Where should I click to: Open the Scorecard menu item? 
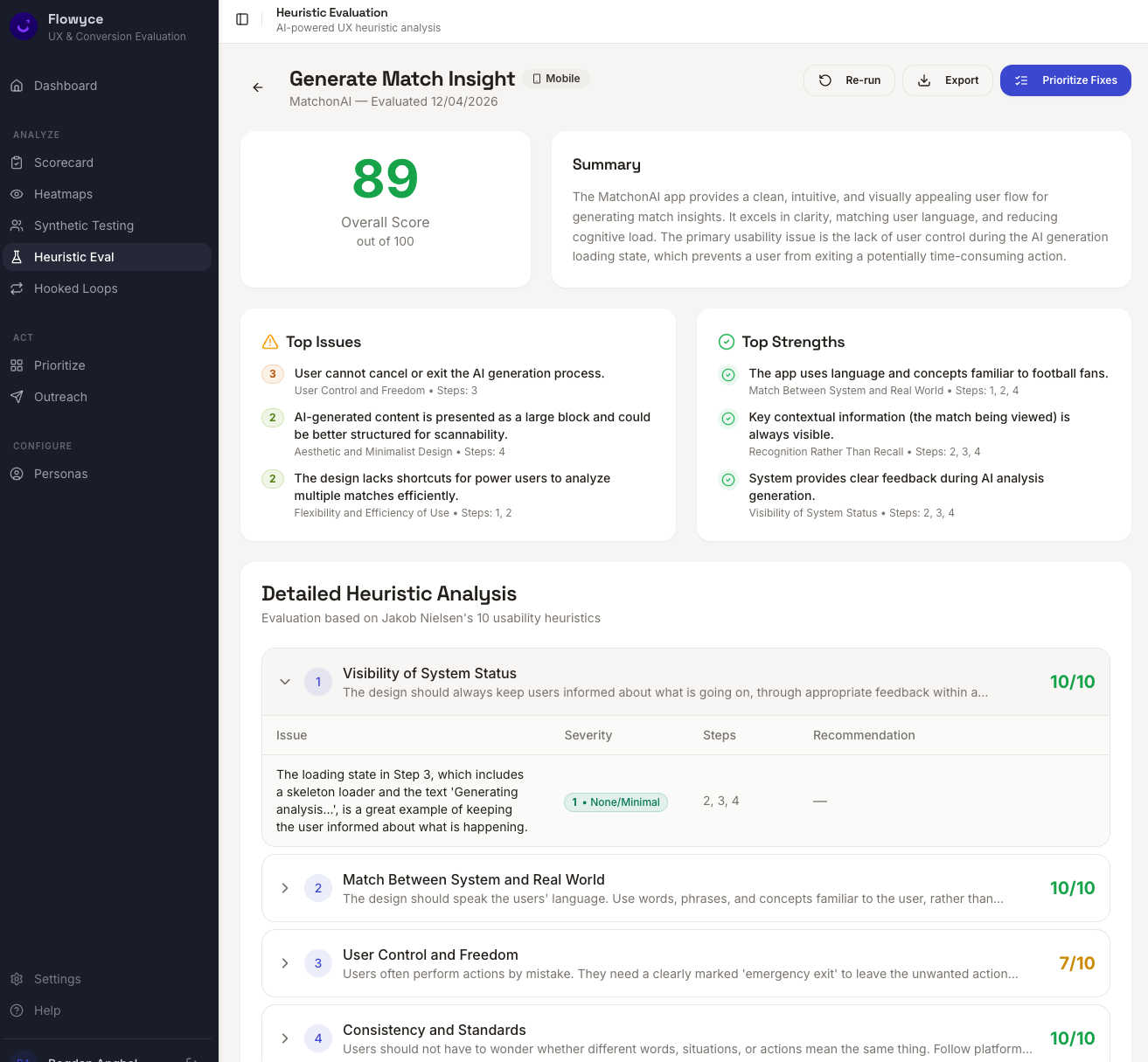(x=106, y=163)
